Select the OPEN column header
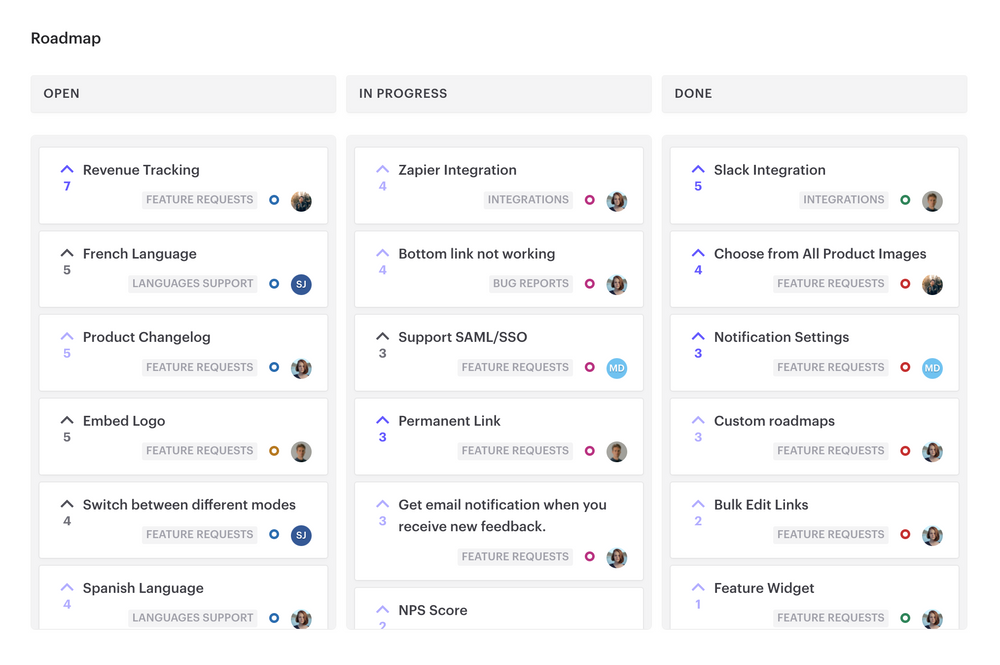Viewport: 1000px width, 665px height. point(61,93)
